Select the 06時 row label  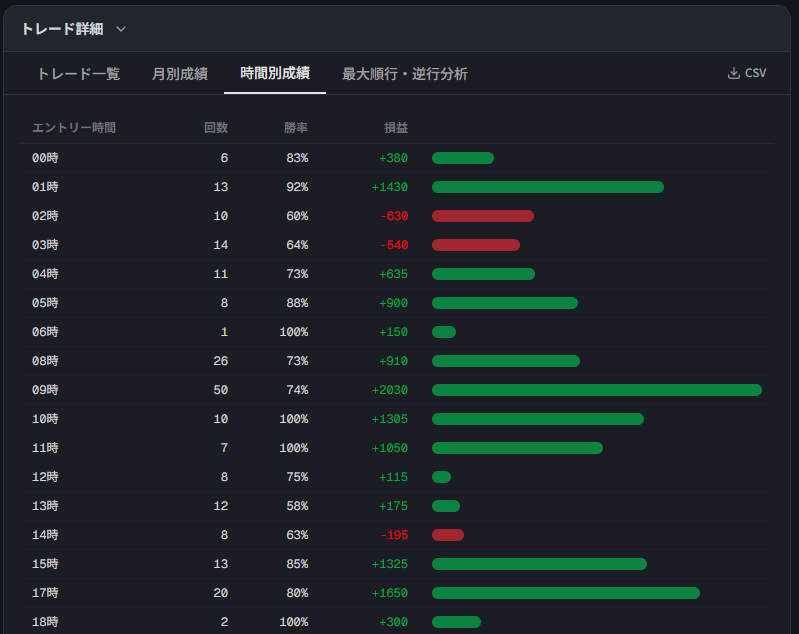[x=45, y=332]
